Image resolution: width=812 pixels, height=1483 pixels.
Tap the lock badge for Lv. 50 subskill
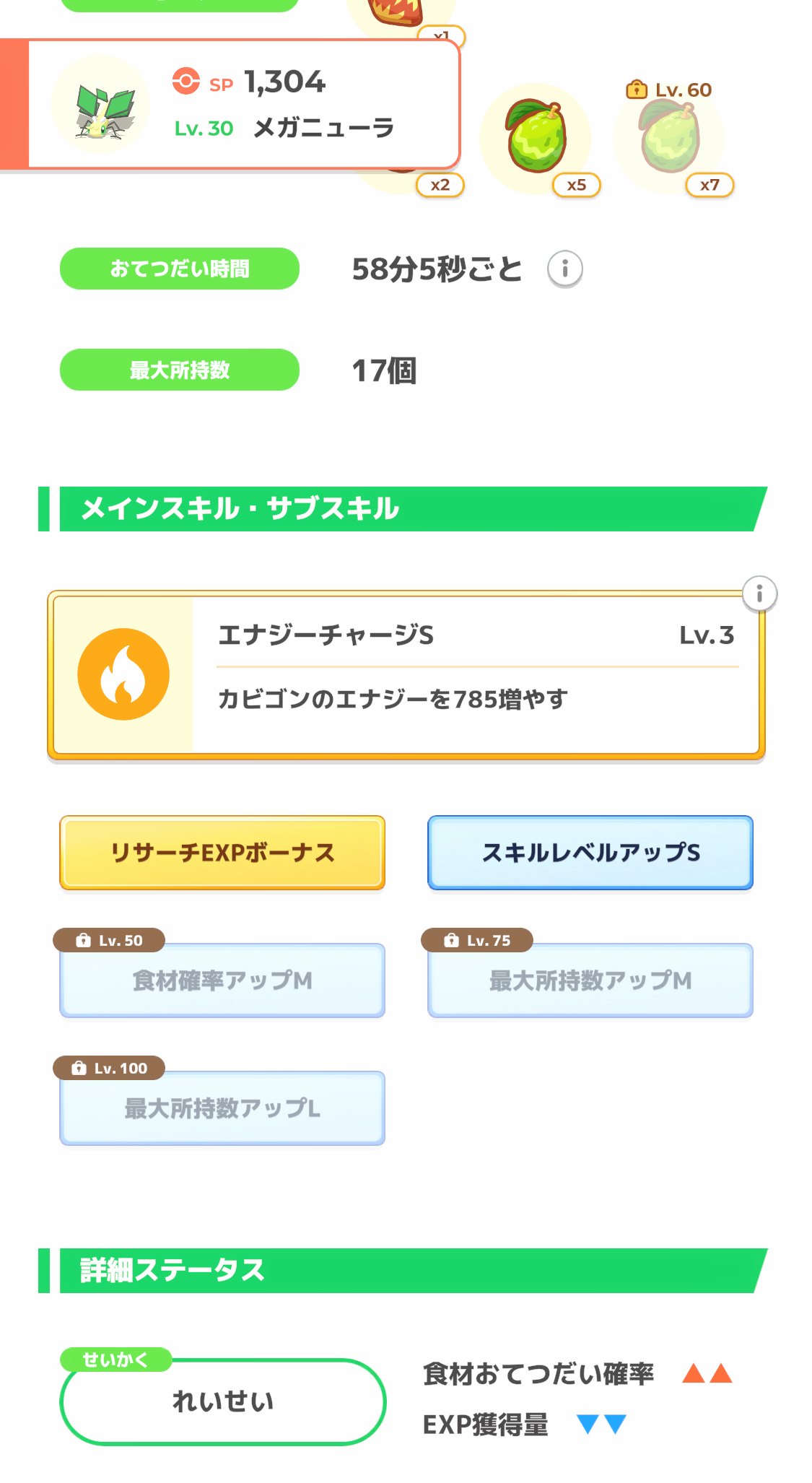[x=109, y=940]
